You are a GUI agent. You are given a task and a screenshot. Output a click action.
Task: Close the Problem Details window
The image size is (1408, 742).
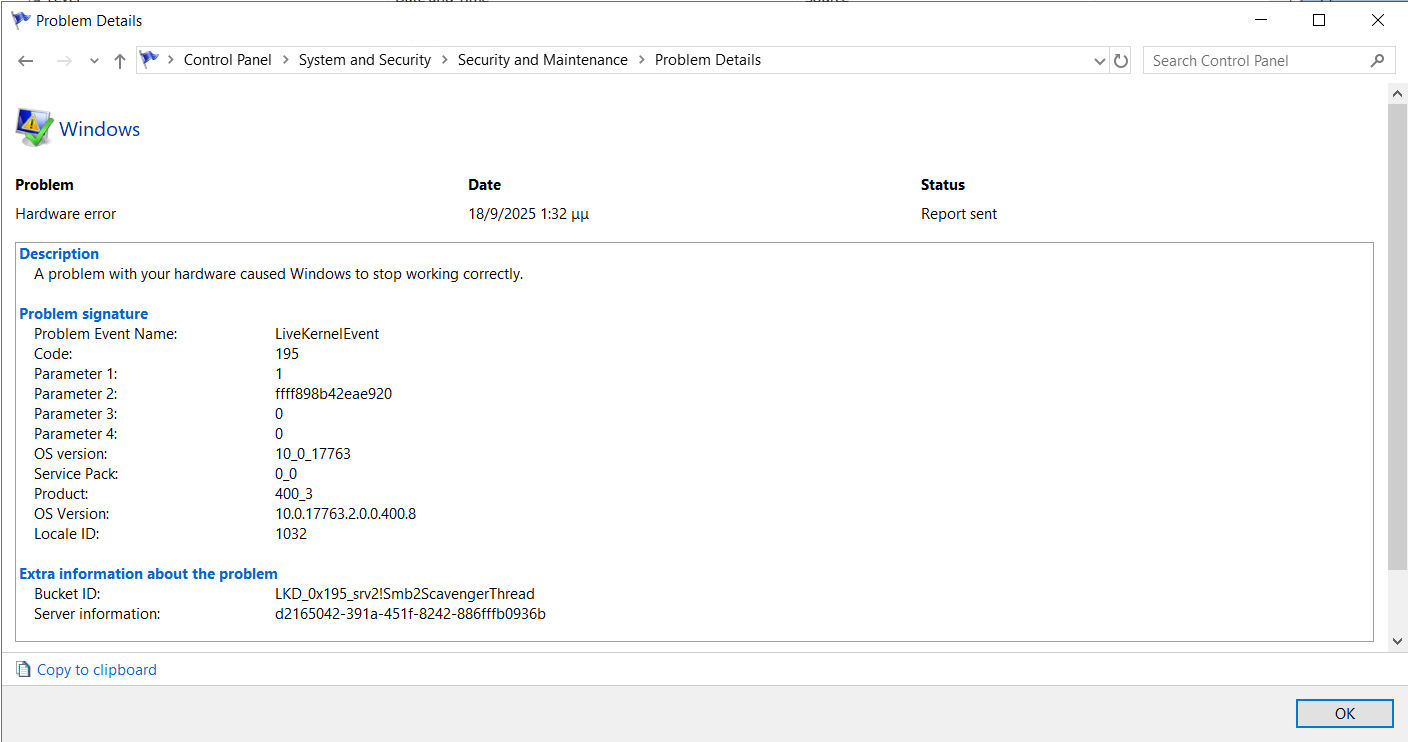pos(1378,20)
